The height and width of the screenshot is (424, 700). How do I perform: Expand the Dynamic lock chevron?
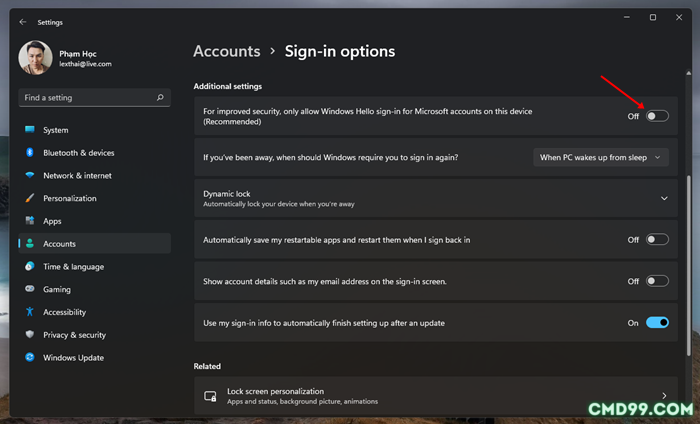(x=664, y=198)
